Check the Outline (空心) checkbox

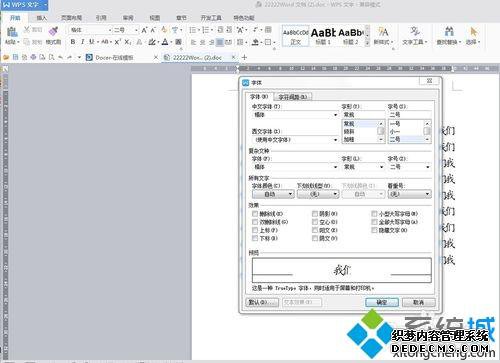(x=315, y=222)
